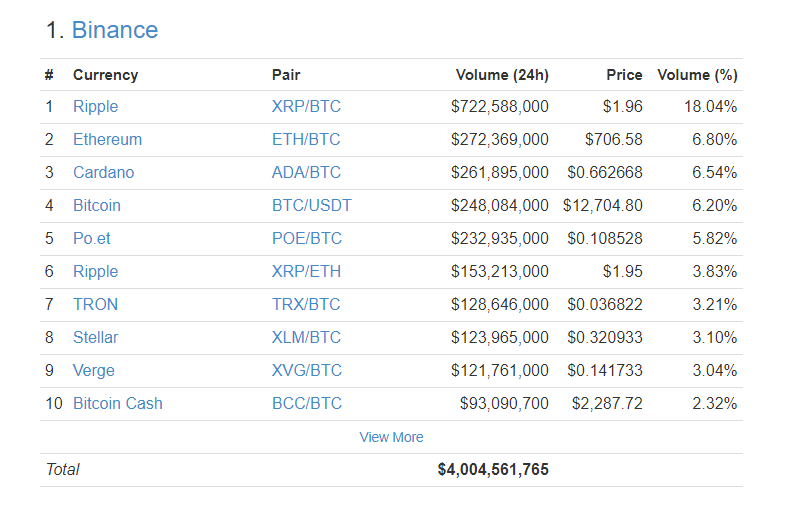Click the $261,895,000 volume value
This screenshot has height=505, width=806.
click(500, 172)
